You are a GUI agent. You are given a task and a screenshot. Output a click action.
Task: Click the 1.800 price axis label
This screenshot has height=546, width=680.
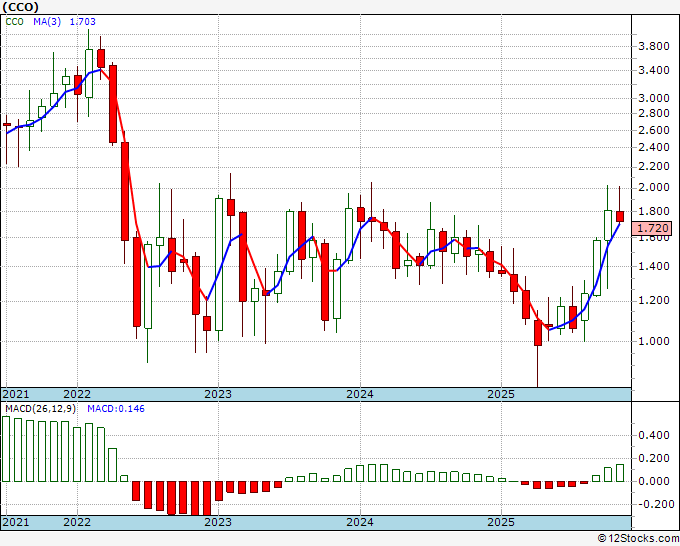654,212
